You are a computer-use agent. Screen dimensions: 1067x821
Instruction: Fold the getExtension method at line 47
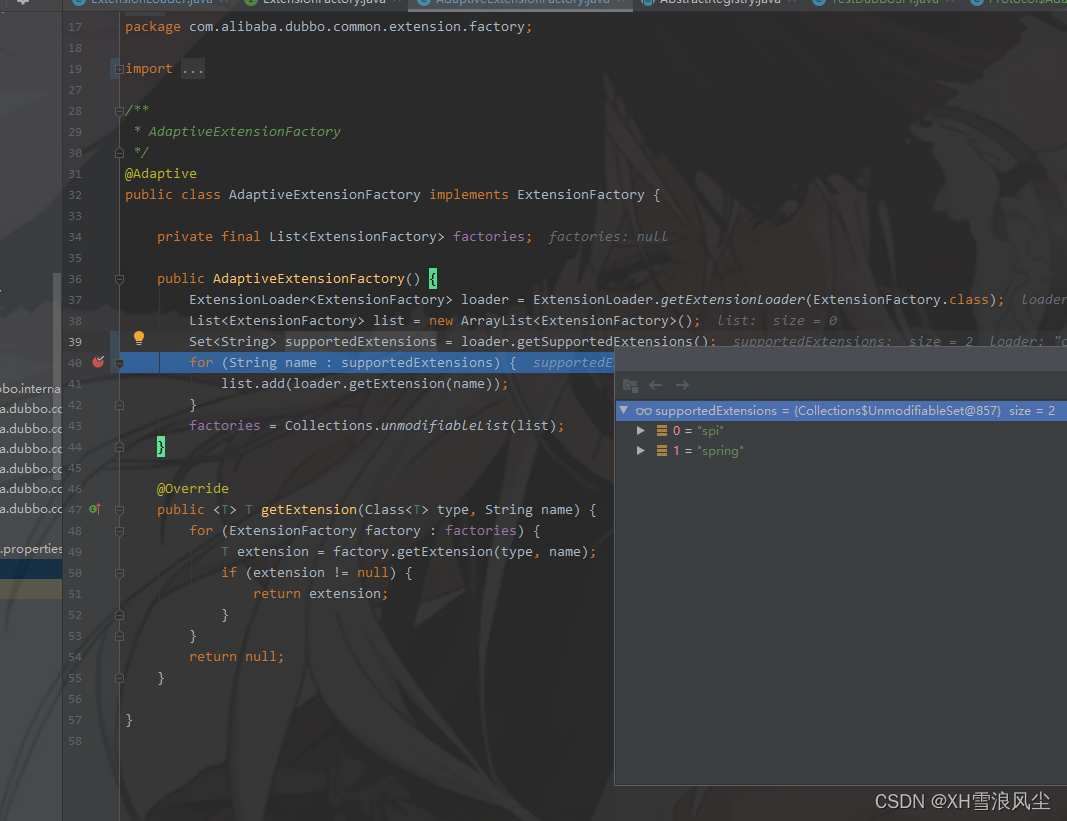click(119, 510)
